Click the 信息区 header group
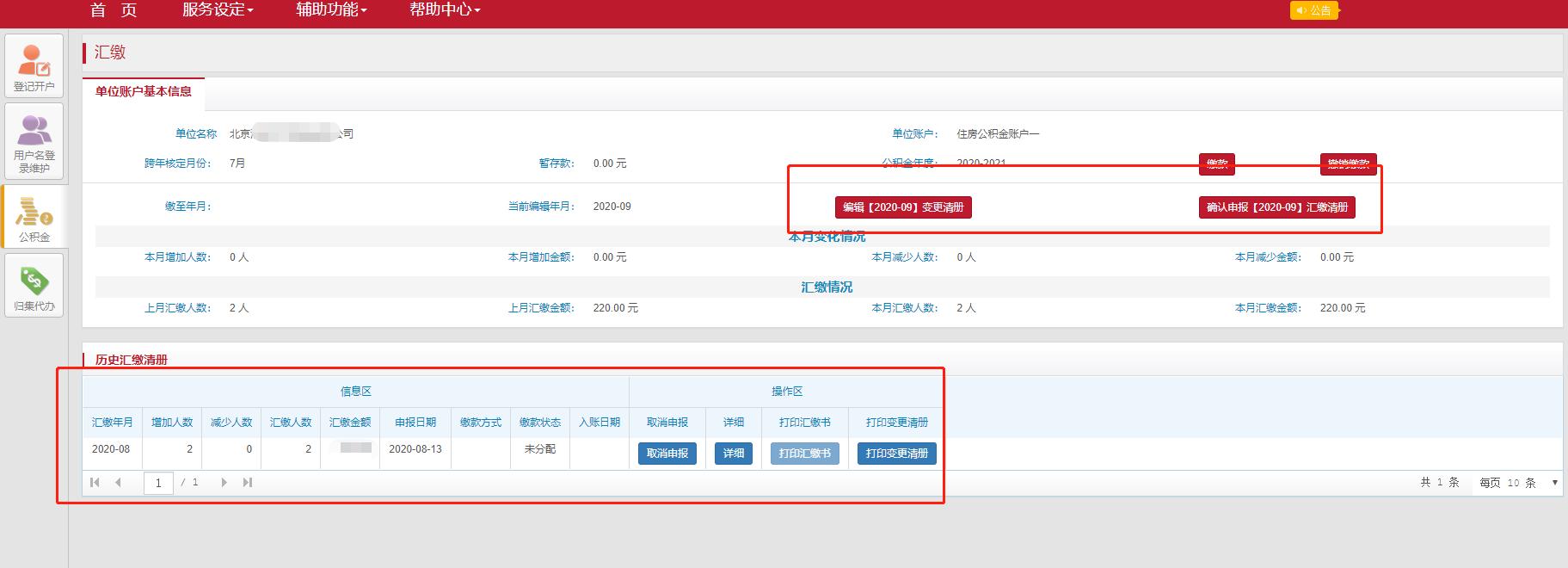This screenshot has height=568, width=1568. 356,392
